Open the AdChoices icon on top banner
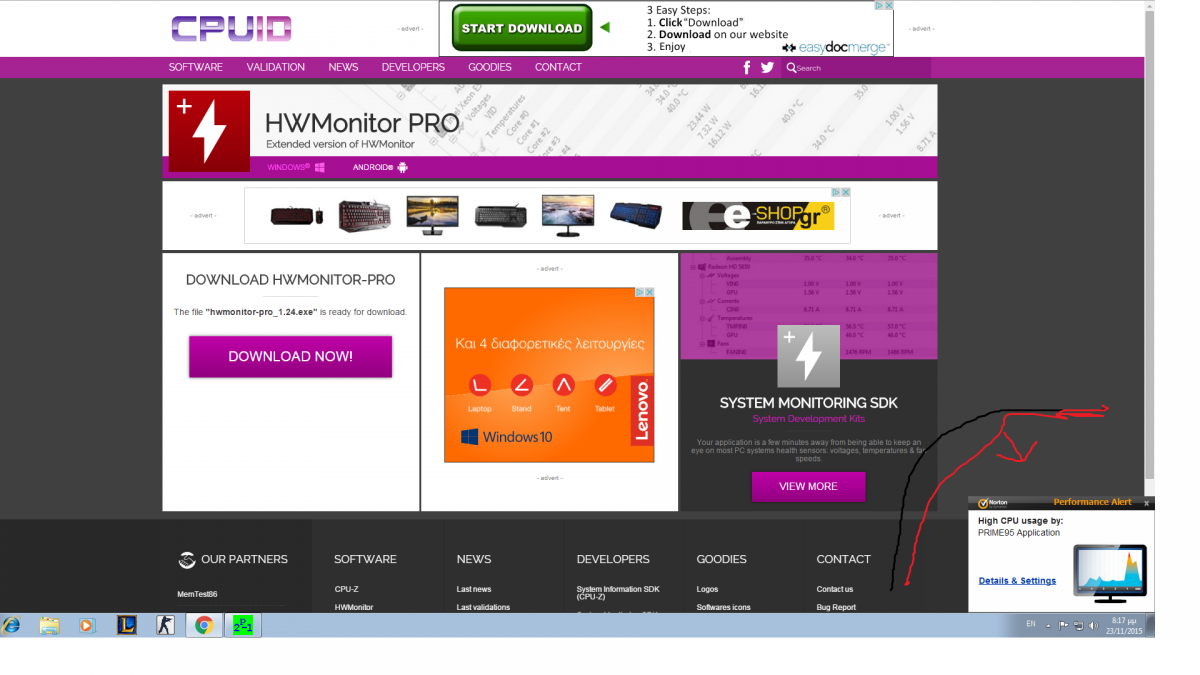 click(x=879, y=6)
